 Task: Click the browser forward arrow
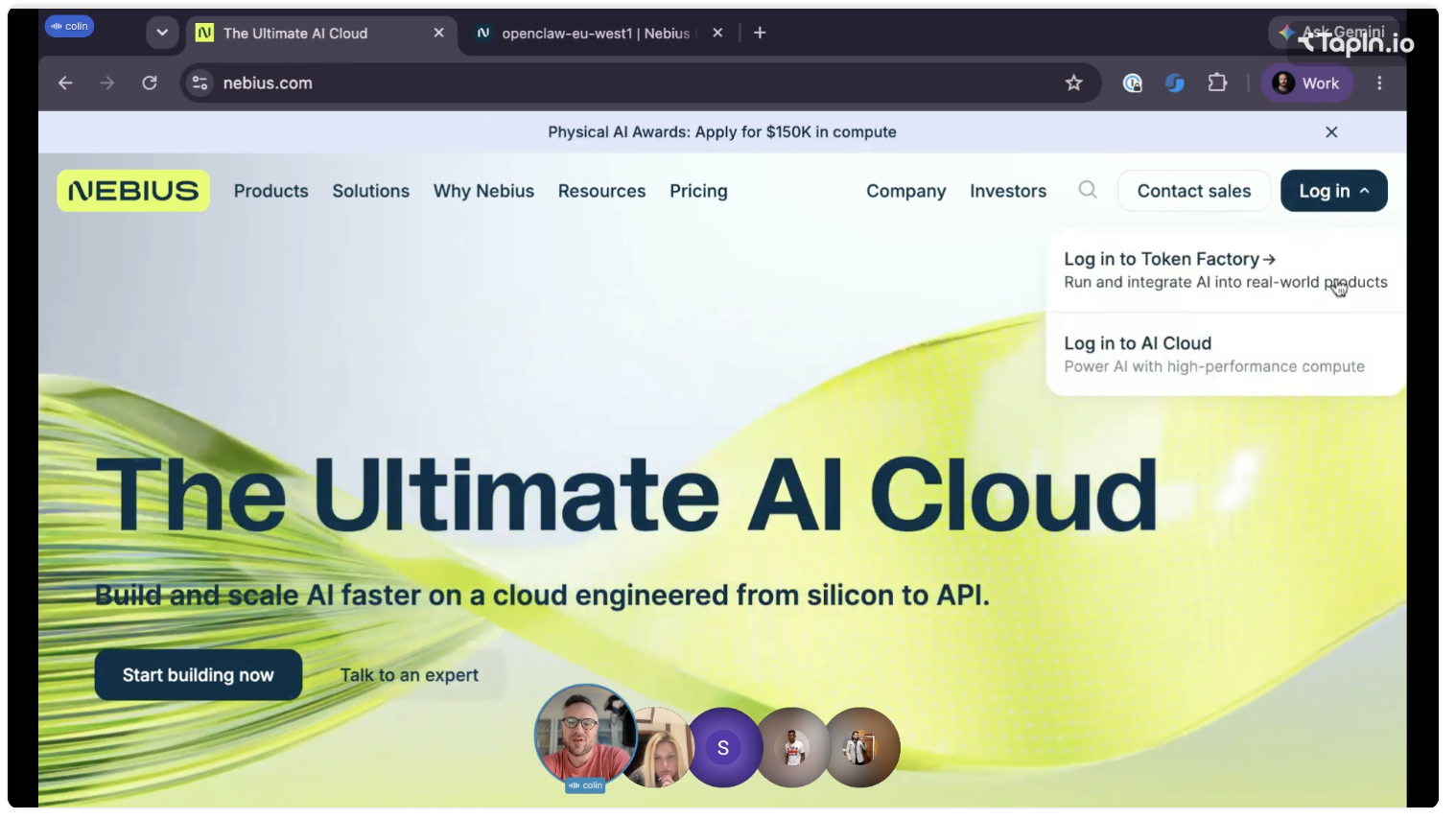pyautogui.click(x=106, y=83)
